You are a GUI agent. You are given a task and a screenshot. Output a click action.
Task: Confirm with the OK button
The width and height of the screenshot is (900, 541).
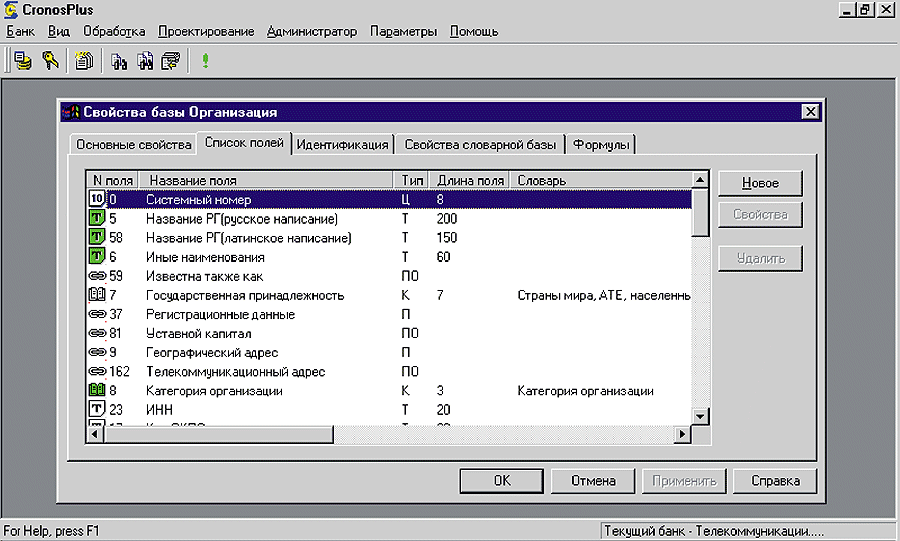pos(502,481)
